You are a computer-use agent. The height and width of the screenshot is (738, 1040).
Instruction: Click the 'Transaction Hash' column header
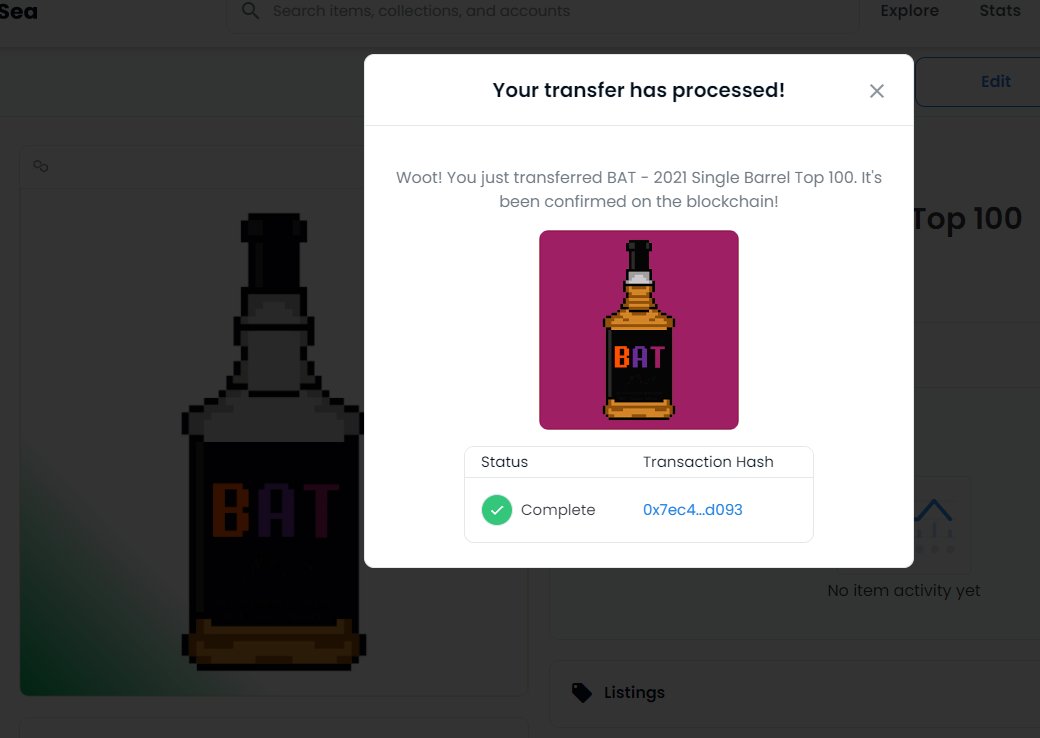coord(708,462)
